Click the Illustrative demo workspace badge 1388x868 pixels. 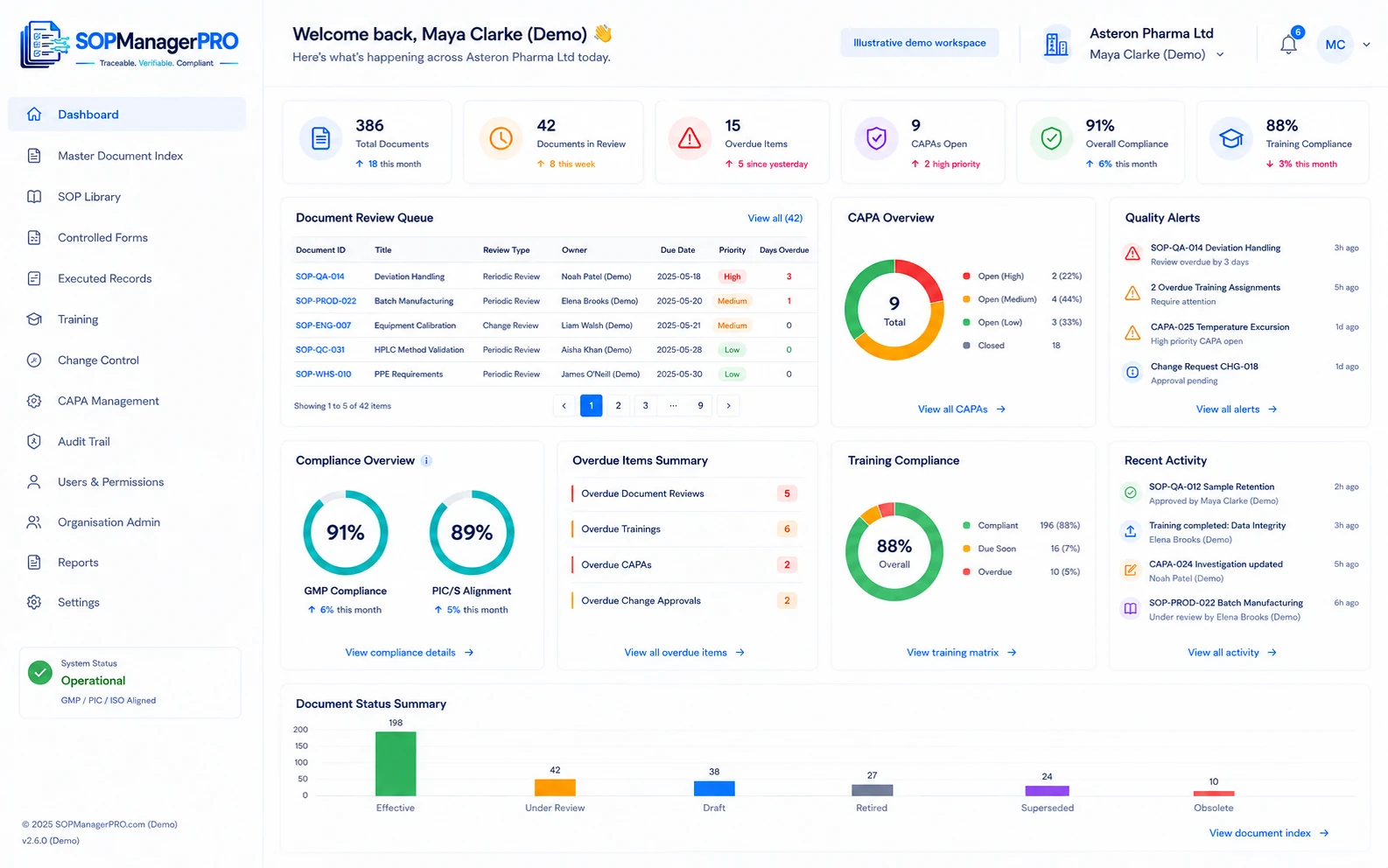click(x=920, y=43)
